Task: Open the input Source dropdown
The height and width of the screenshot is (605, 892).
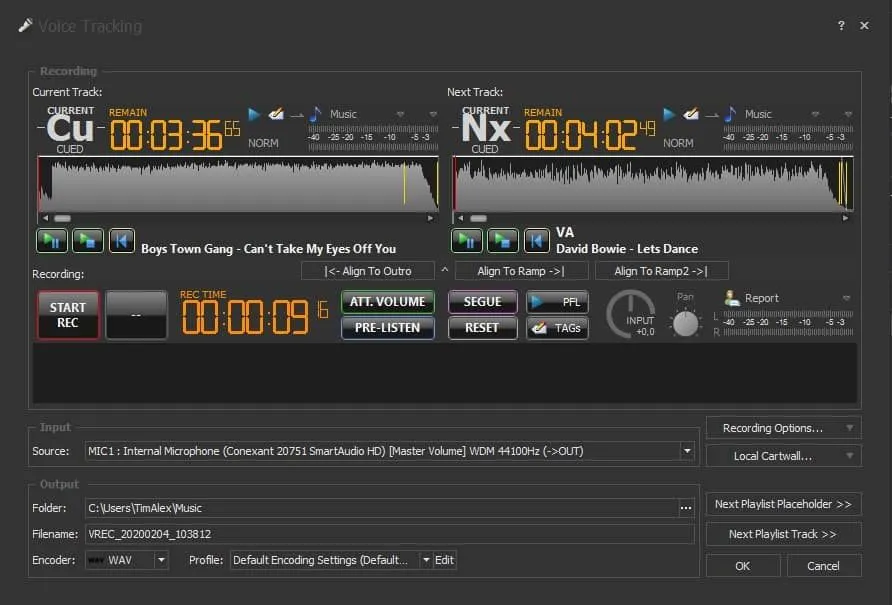Action: pos(687,451)
